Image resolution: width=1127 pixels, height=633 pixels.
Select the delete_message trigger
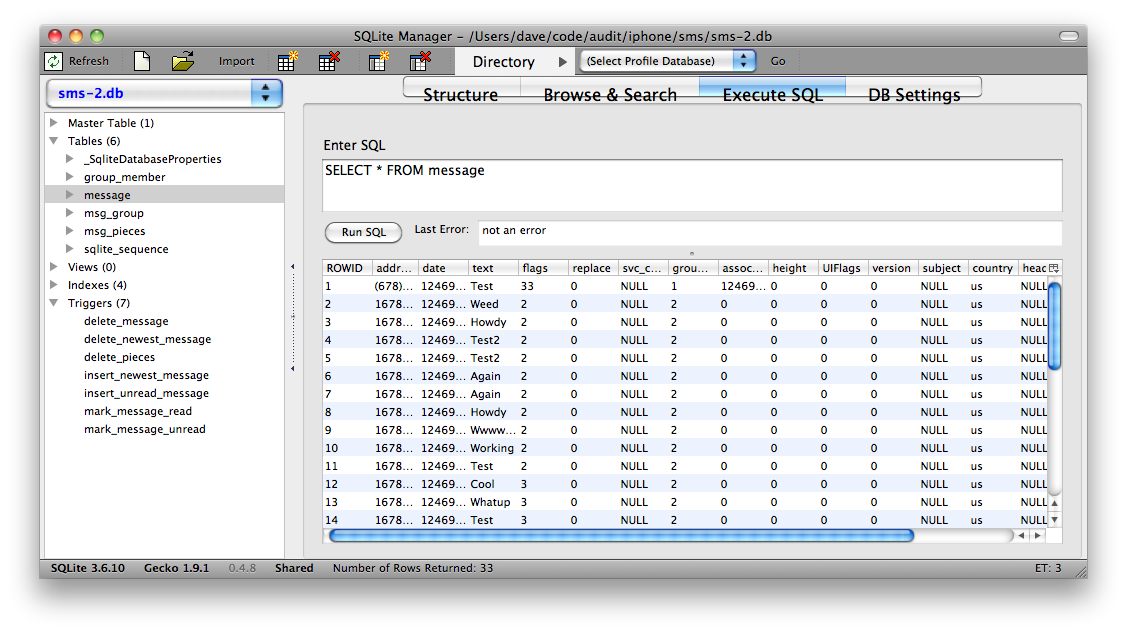[126, 321]
